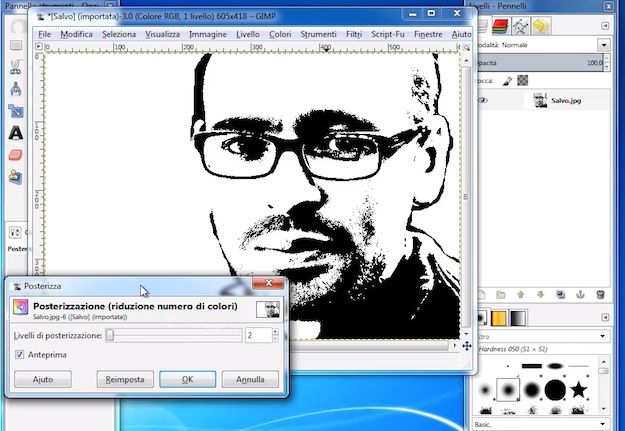Switch to the Gradients tab (black-white swatch)

click(517, 318)
